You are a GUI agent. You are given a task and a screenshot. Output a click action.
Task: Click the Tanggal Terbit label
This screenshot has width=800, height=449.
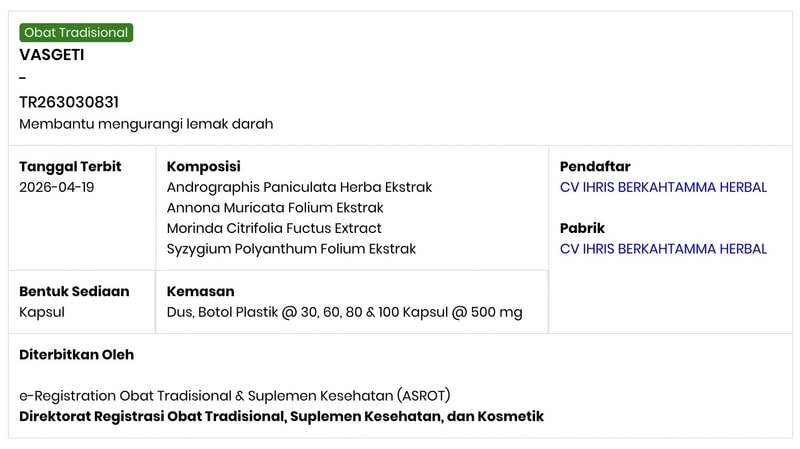tap(70, 167)
